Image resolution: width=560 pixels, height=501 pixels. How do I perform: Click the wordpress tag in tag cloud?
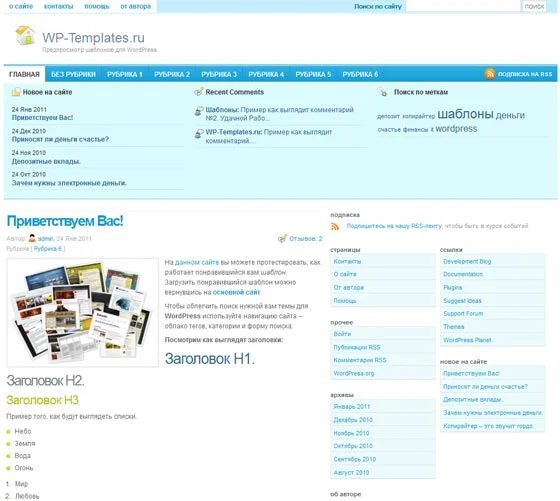pyautogui.click(x=456, y=129)
